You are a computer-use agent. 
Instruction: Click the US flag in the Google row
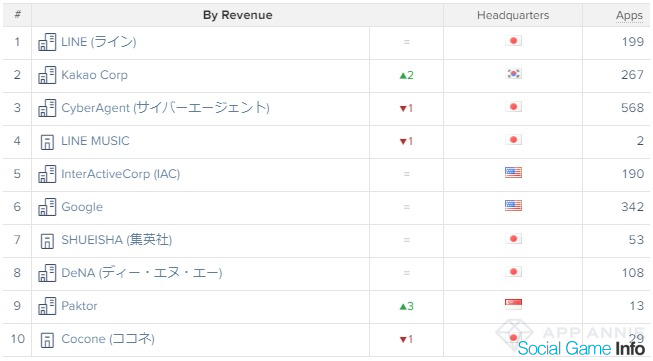pyautogui.click(x=513, y=206)
